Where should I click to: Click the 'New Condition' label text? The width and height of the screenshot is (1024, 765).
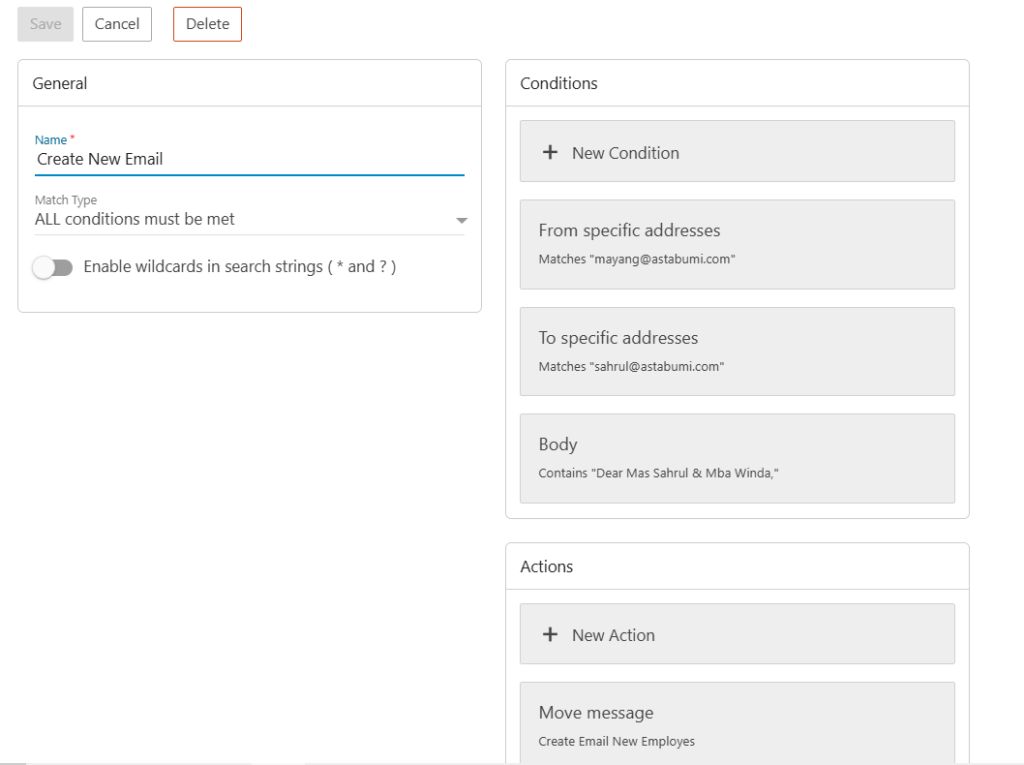click(625, 153)
